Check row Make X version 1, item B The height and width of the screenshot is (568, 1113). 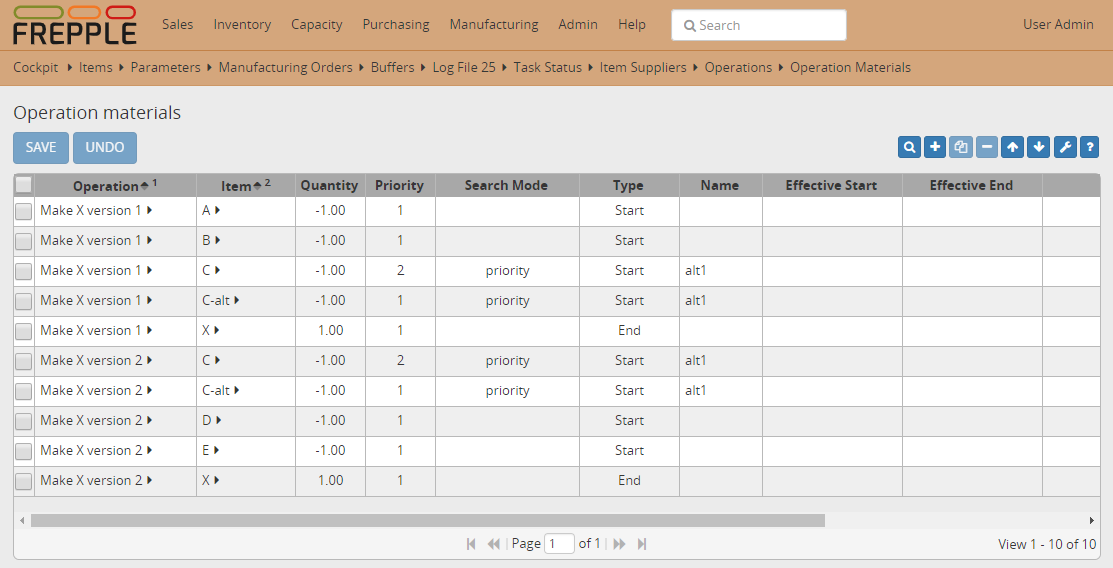pos(23,241)
